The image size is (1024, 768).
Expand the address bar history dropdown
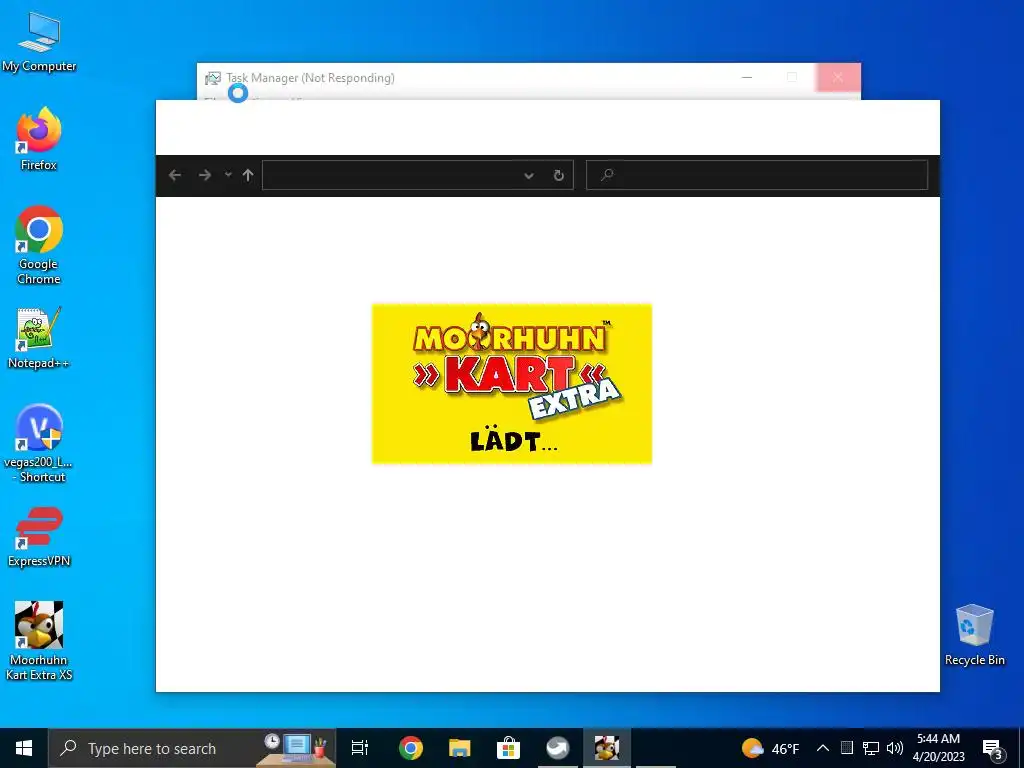[x=528, y=175]
